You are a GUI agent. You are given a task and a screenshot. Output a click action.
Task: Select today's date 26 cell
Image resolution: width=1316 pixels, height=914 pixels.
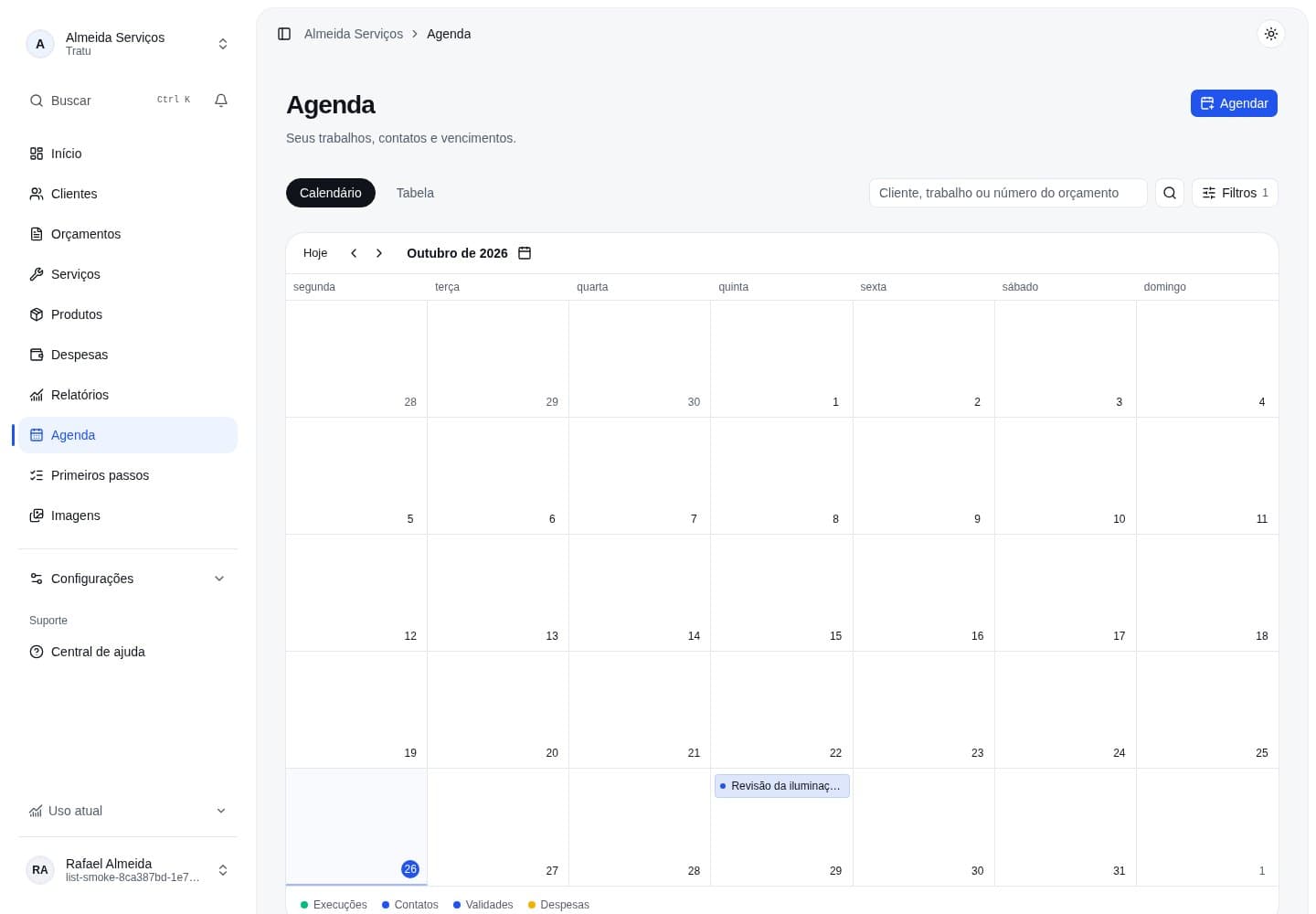click(x=356, y=827)
